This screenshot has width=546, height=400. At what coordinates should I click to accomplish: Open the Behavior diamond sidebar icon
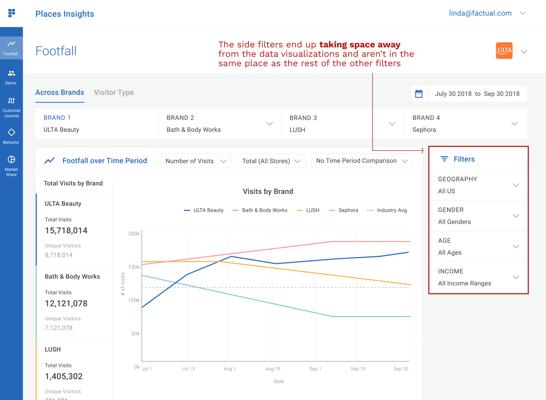click(11, 136)
